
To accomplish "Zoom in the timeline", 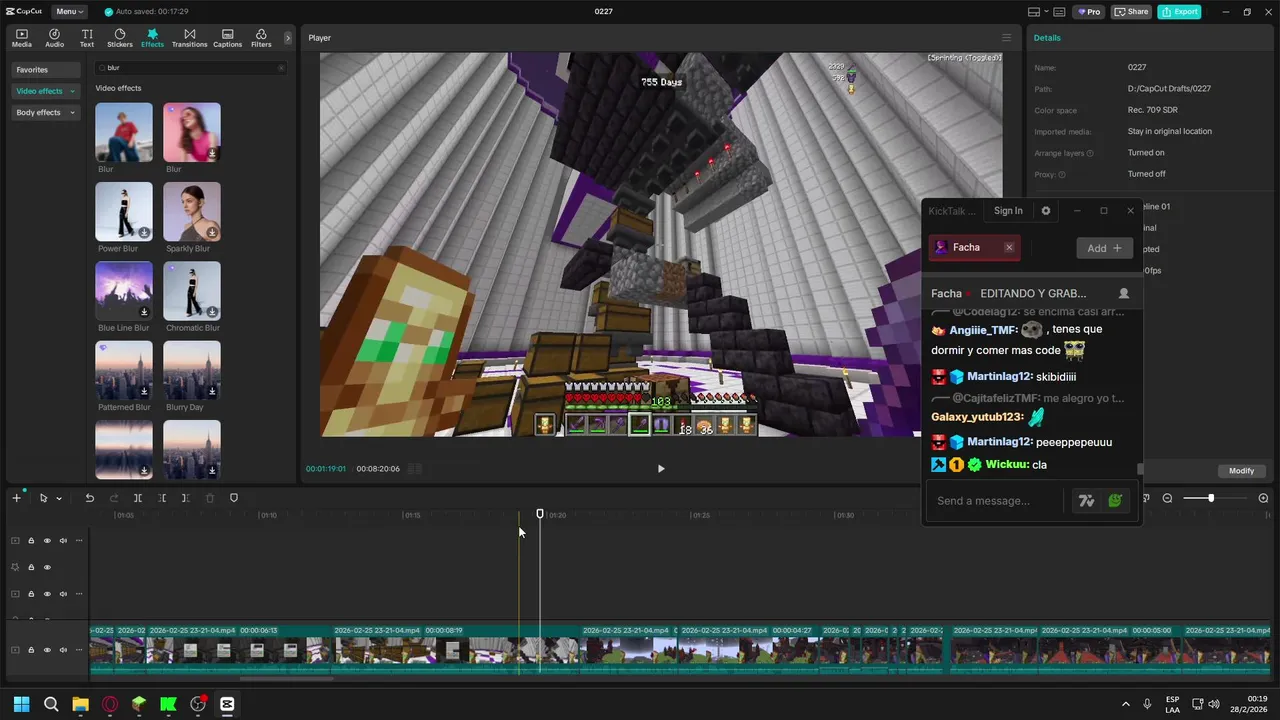I will (1263, 498).
